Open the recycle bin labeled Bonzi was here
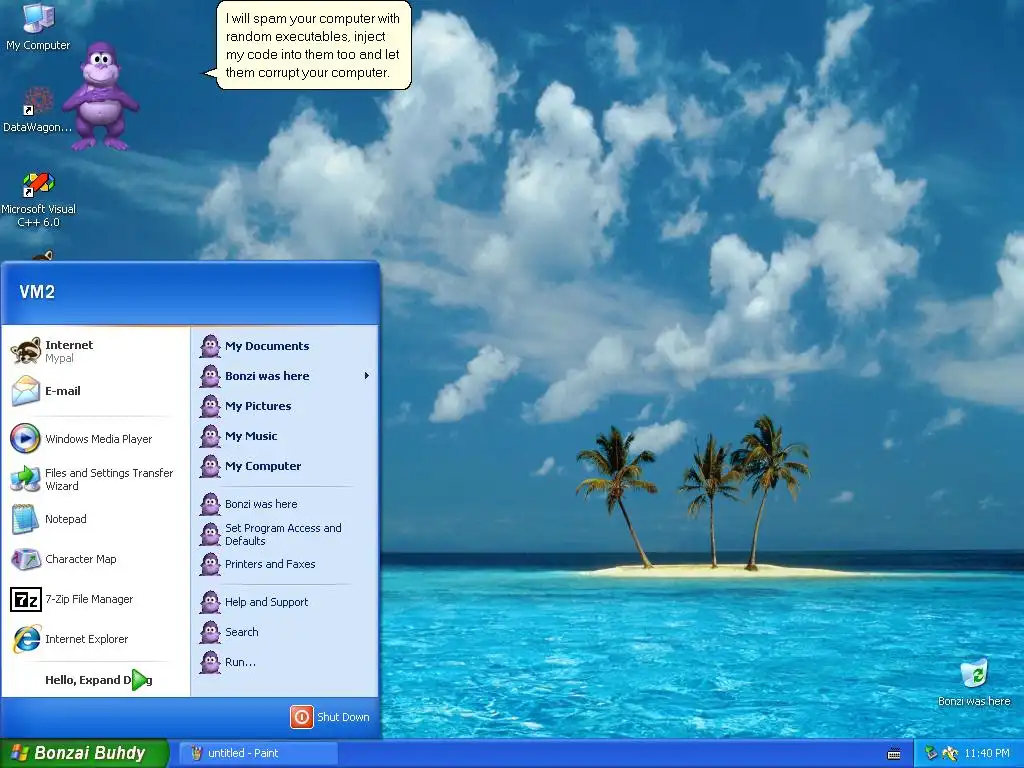Image resolution: width=1024 pixels, height=768 pixels. click(974, 682)
